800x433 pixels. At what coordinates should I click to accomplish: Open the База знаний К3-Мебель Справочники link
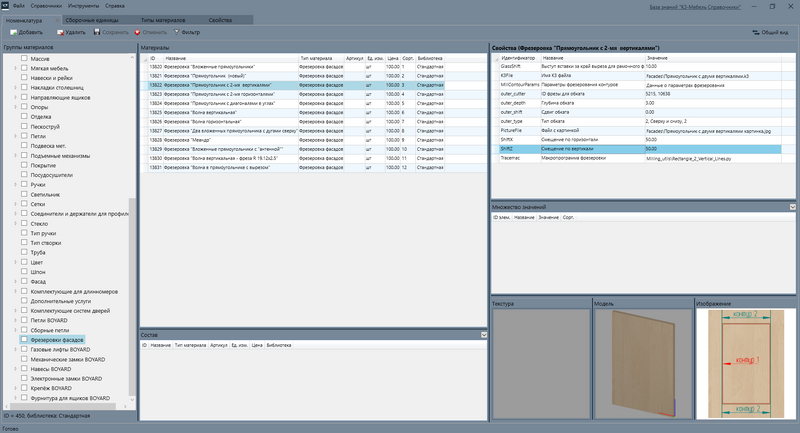pos(695,7)
